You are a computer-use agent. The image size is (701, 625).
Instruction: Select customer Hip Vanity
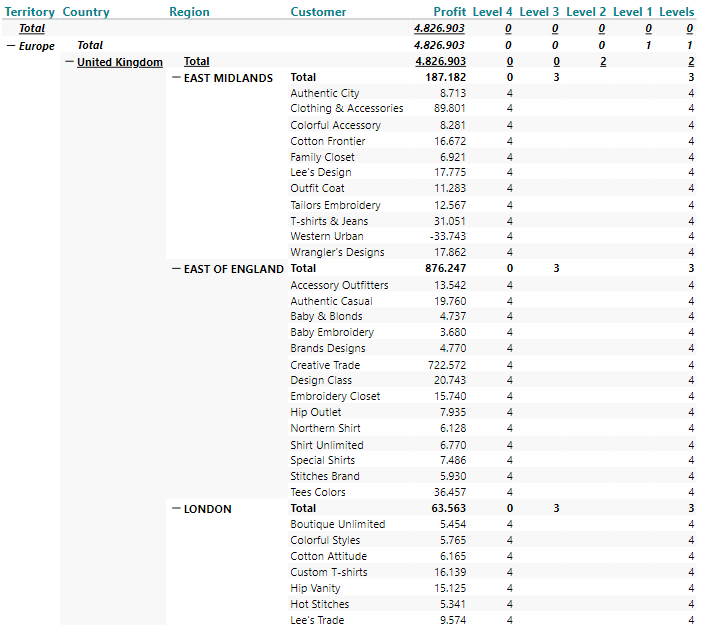[315, 588]
